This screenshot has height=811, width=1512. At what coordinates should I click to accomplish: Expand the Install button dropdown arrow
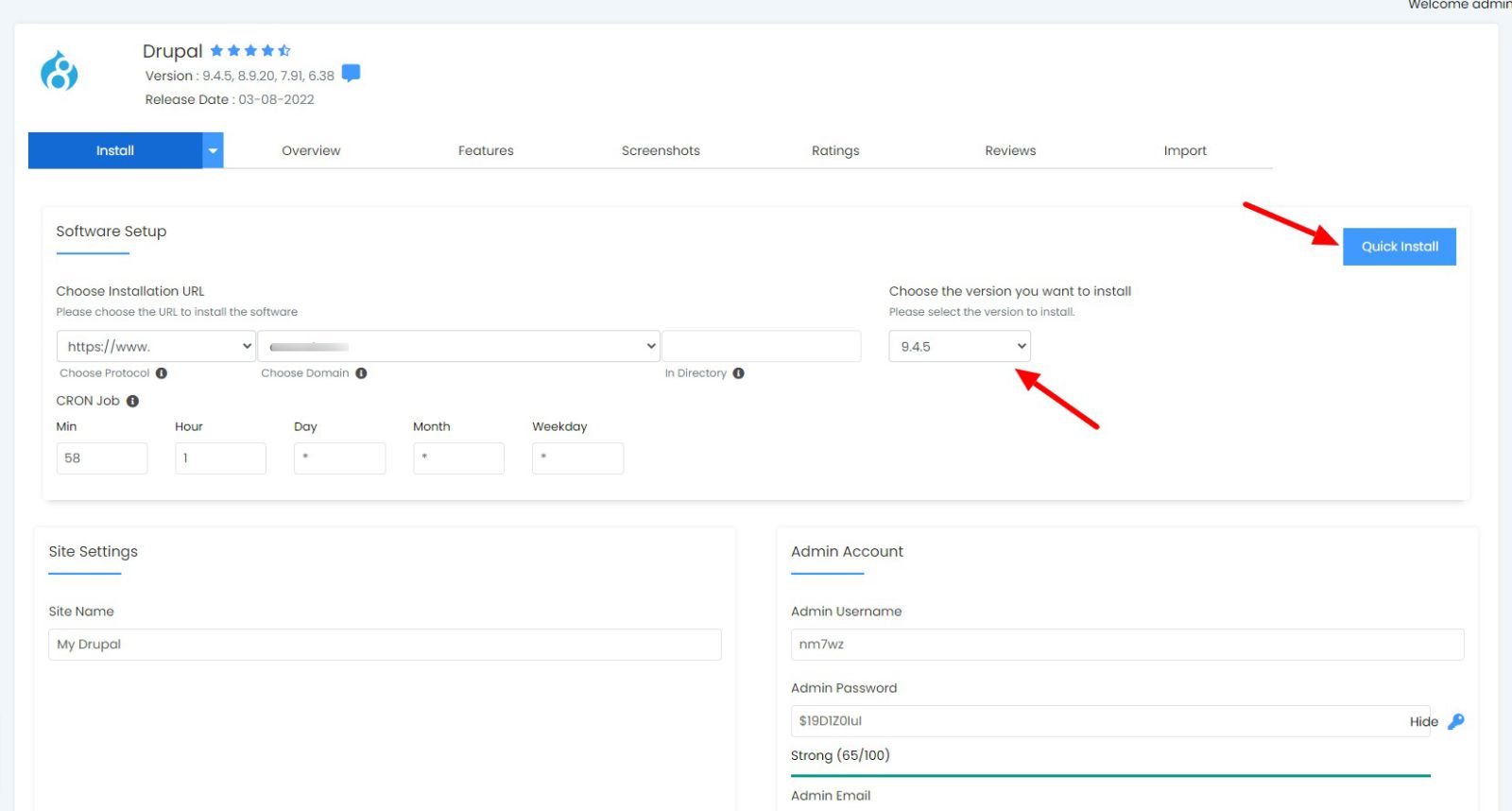214,150
